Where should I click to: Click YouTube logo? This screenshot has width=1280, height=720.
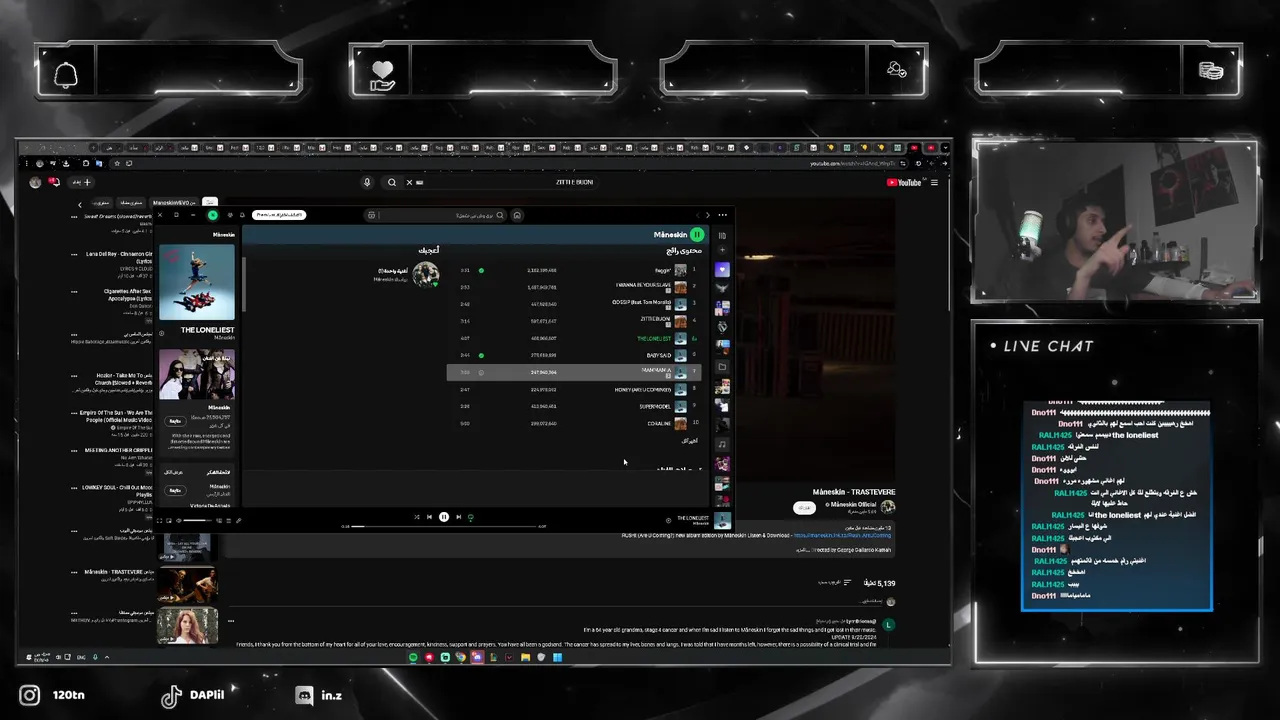click(x=904, y=182)
